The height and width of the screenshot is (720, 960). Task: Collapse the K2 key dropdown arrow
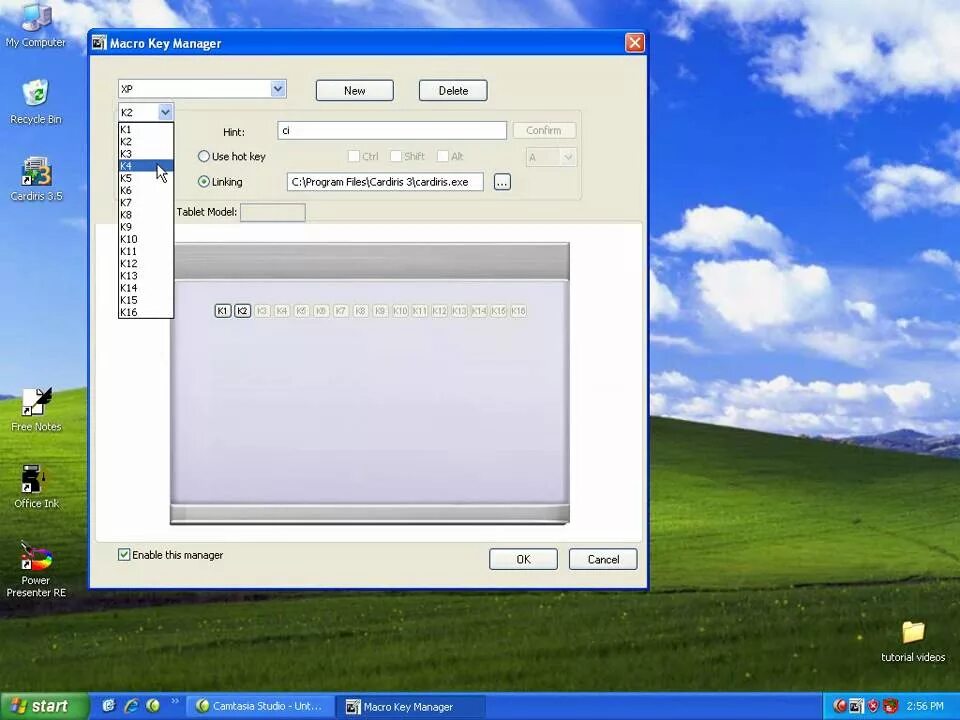pyautogui.click(x=165, y=112)
